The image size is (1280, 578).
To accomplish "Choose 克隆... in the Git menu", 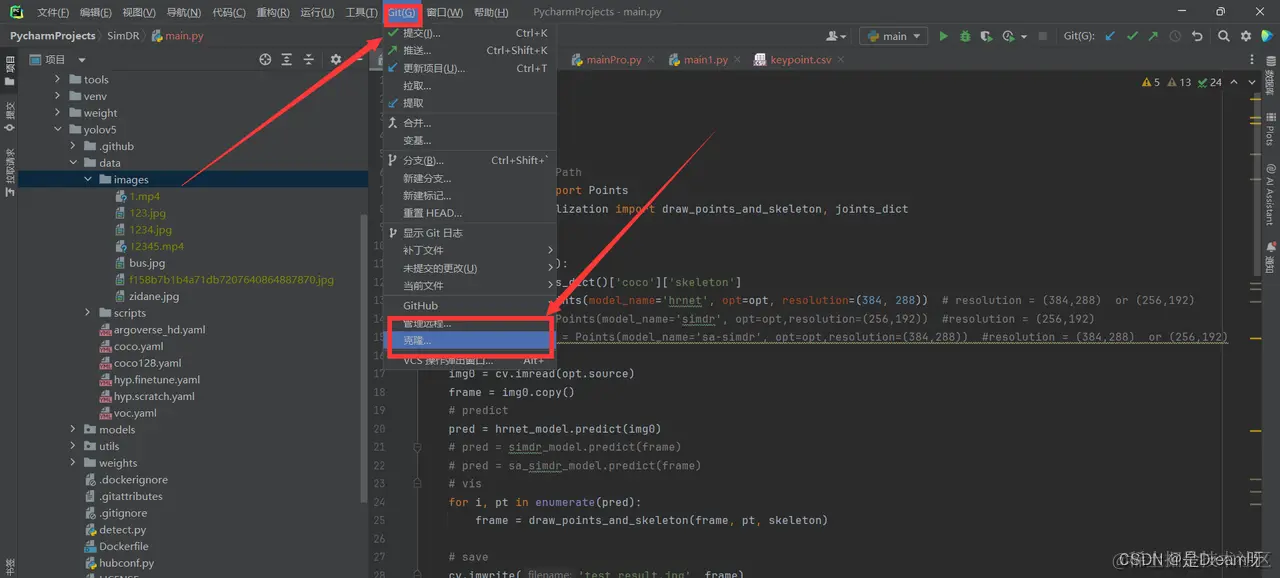I will 470,341.
